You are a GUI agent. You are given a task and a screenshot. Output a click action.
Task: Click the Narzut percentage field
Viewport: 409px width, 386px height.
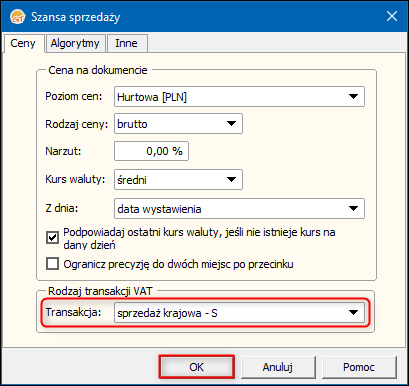click(x=151, y=151)
